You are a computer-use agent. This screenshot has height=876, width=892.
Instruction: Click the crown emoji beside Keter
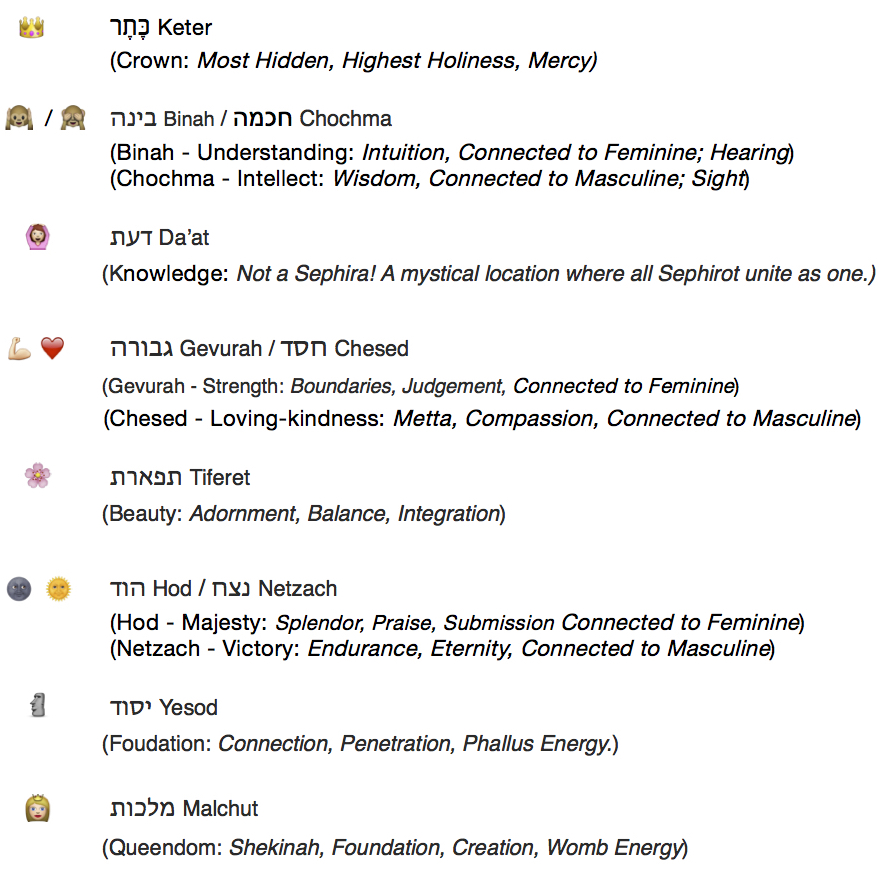click(x=31, y=27)
